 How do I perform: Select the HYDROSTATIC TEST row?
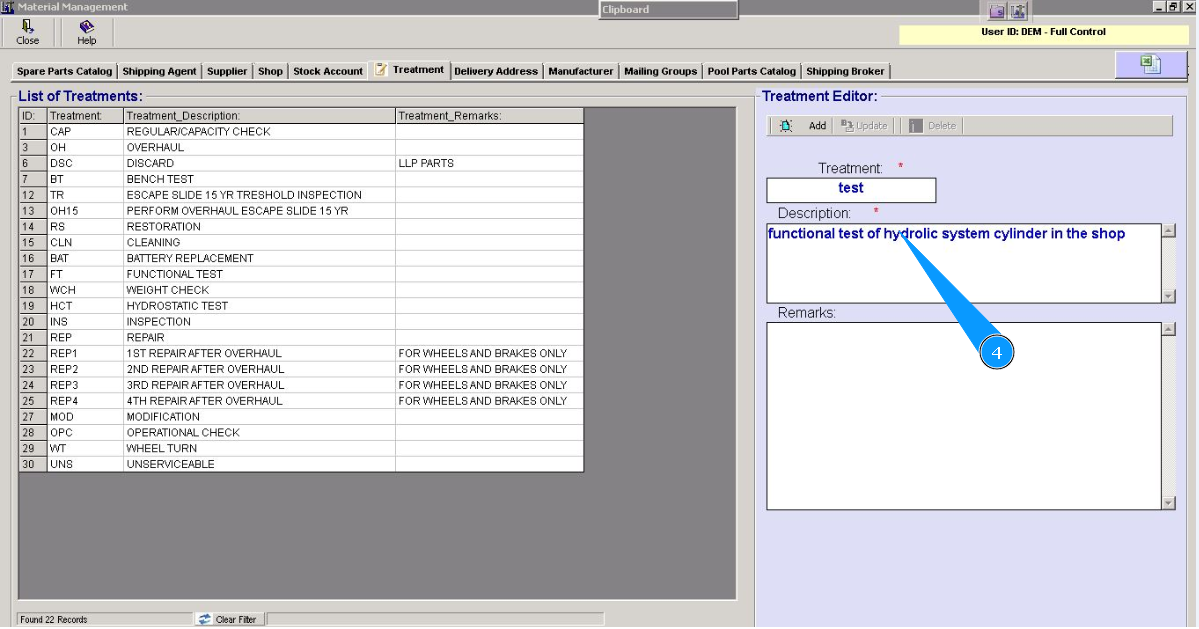pyautogui.click(x=301, y=306)
